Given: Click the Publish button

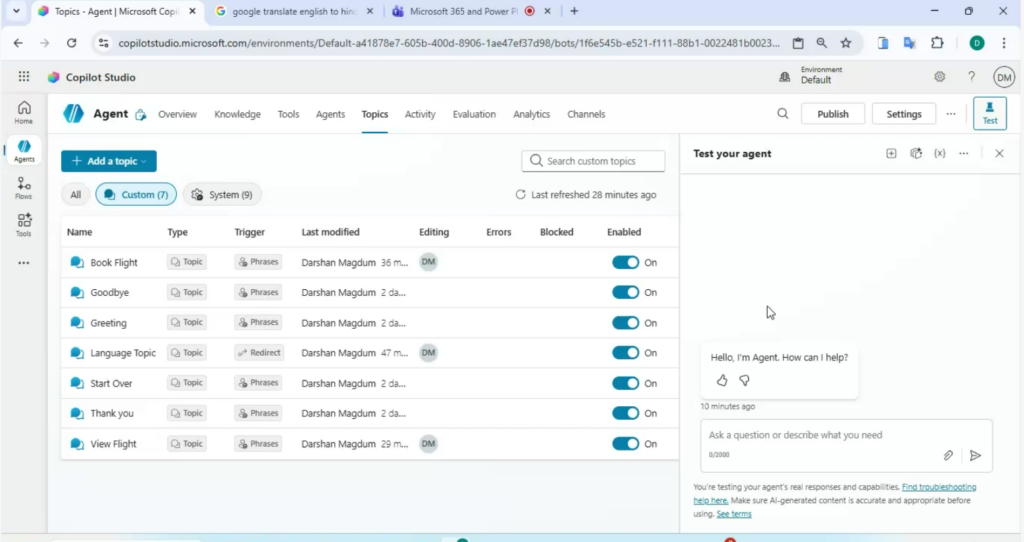Looking at the screenshot, I should coord(832,114).
